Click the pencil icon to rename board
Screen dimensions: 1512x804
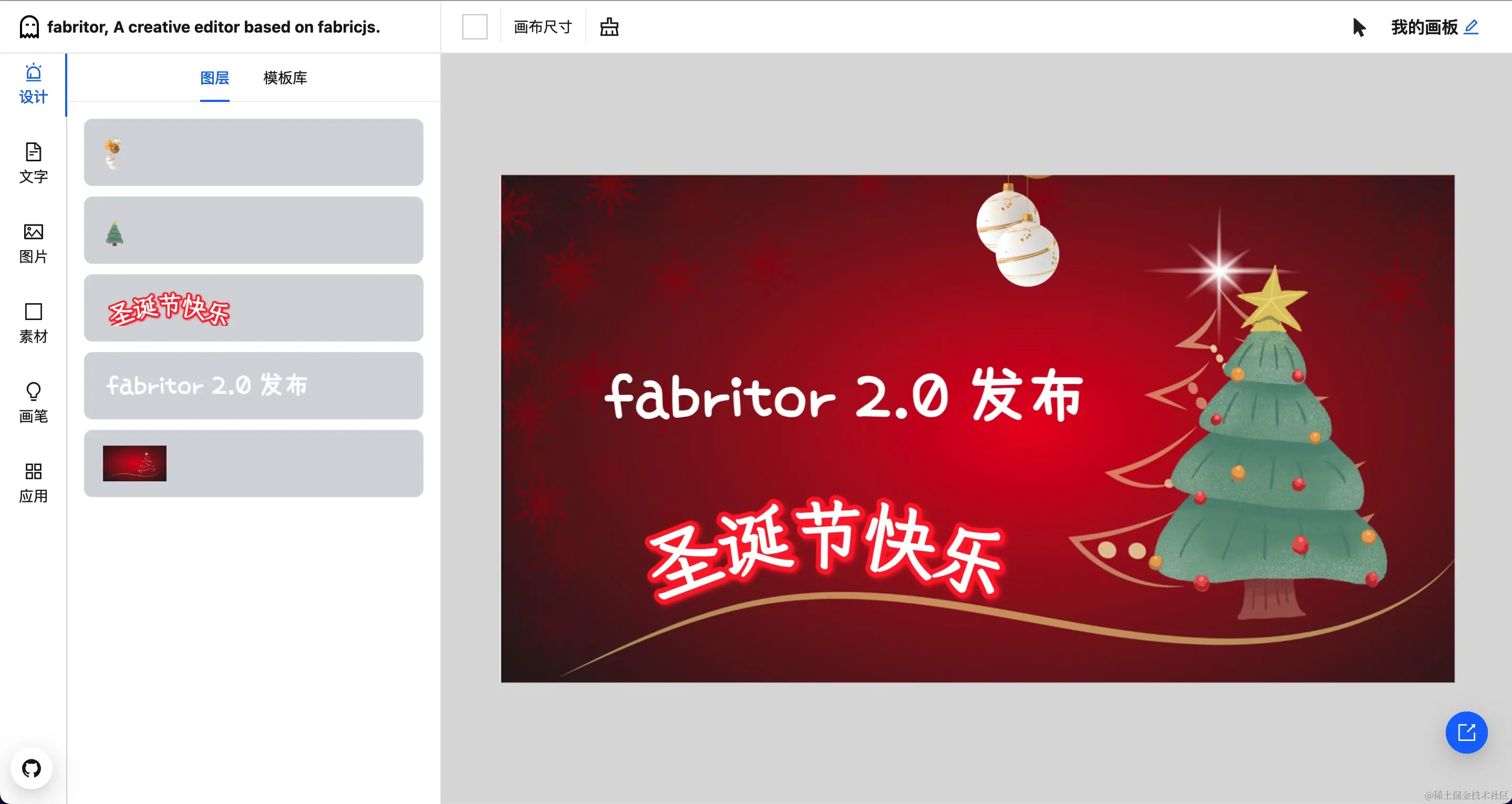[1471, 27]
